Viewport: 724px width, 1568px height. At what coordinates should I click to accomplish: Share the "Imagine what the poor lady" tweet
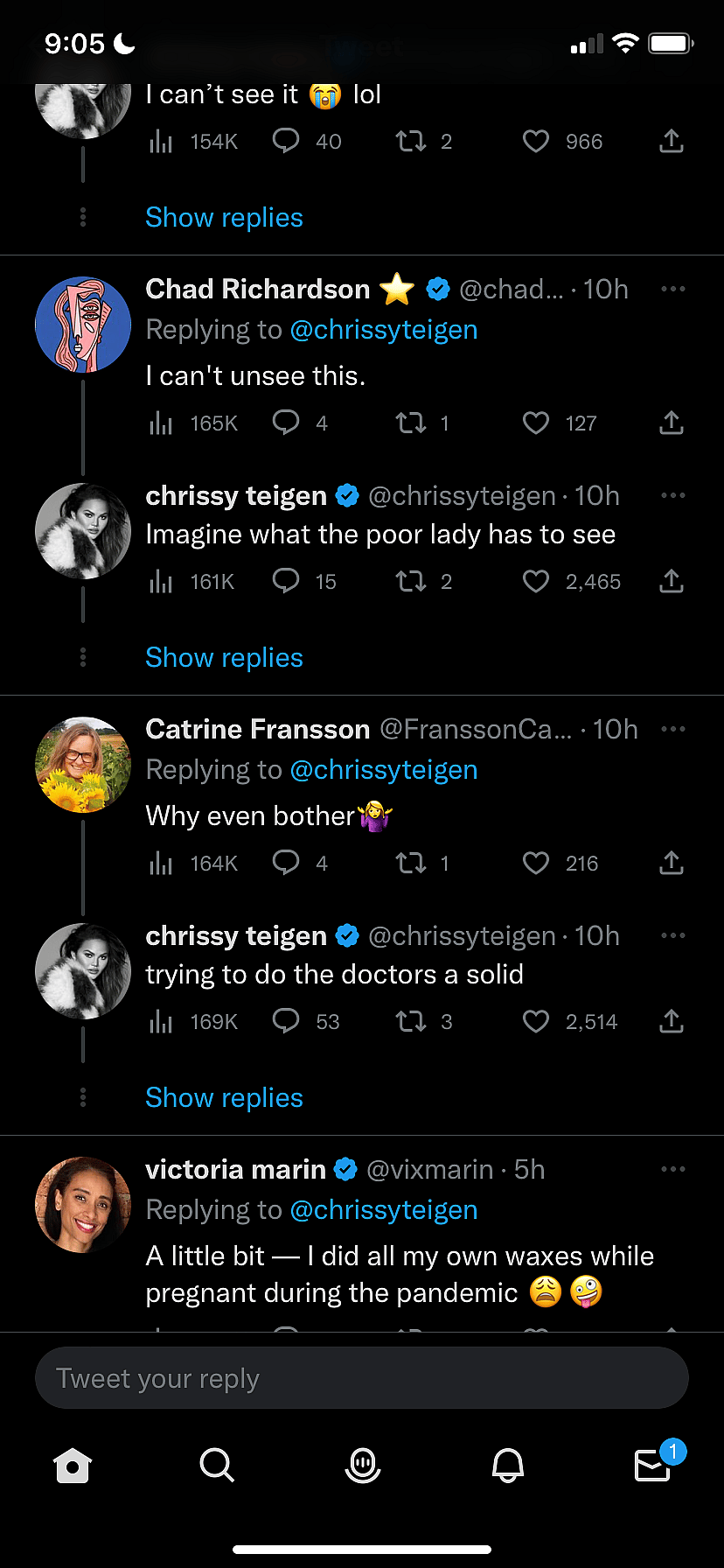pos(671,581)
